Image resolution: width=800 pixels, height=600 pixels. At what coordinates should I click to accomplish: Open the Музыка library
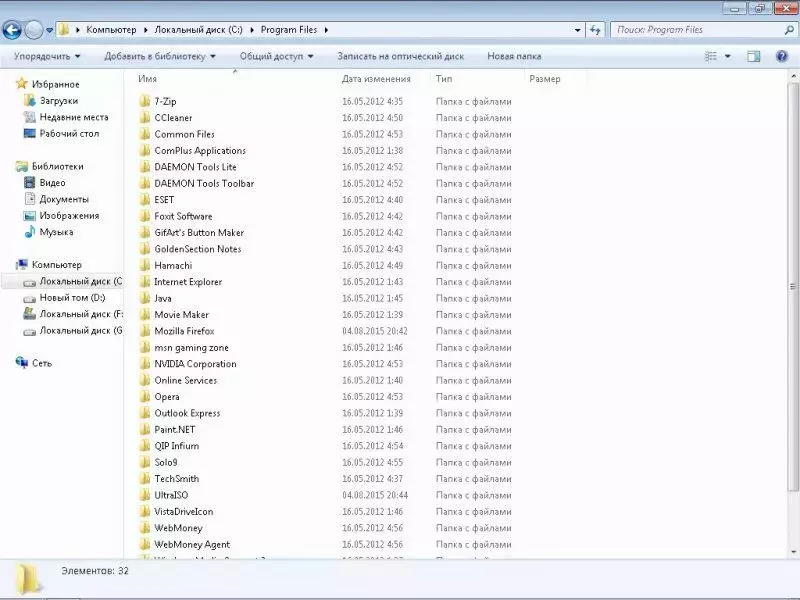(56, 232)
